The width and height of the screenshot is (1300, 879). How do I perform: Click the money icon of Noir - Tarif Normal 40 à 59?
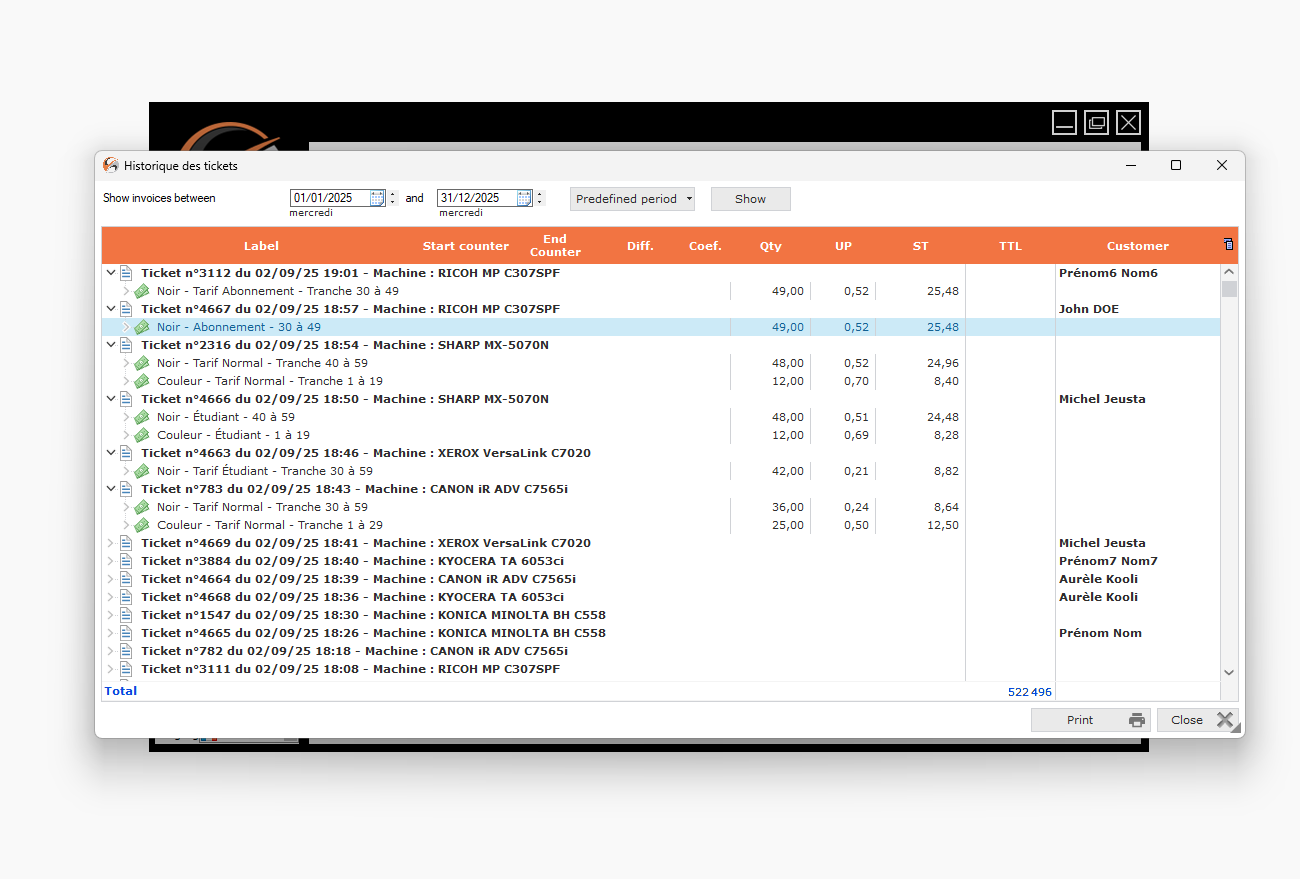coord(142,363)
